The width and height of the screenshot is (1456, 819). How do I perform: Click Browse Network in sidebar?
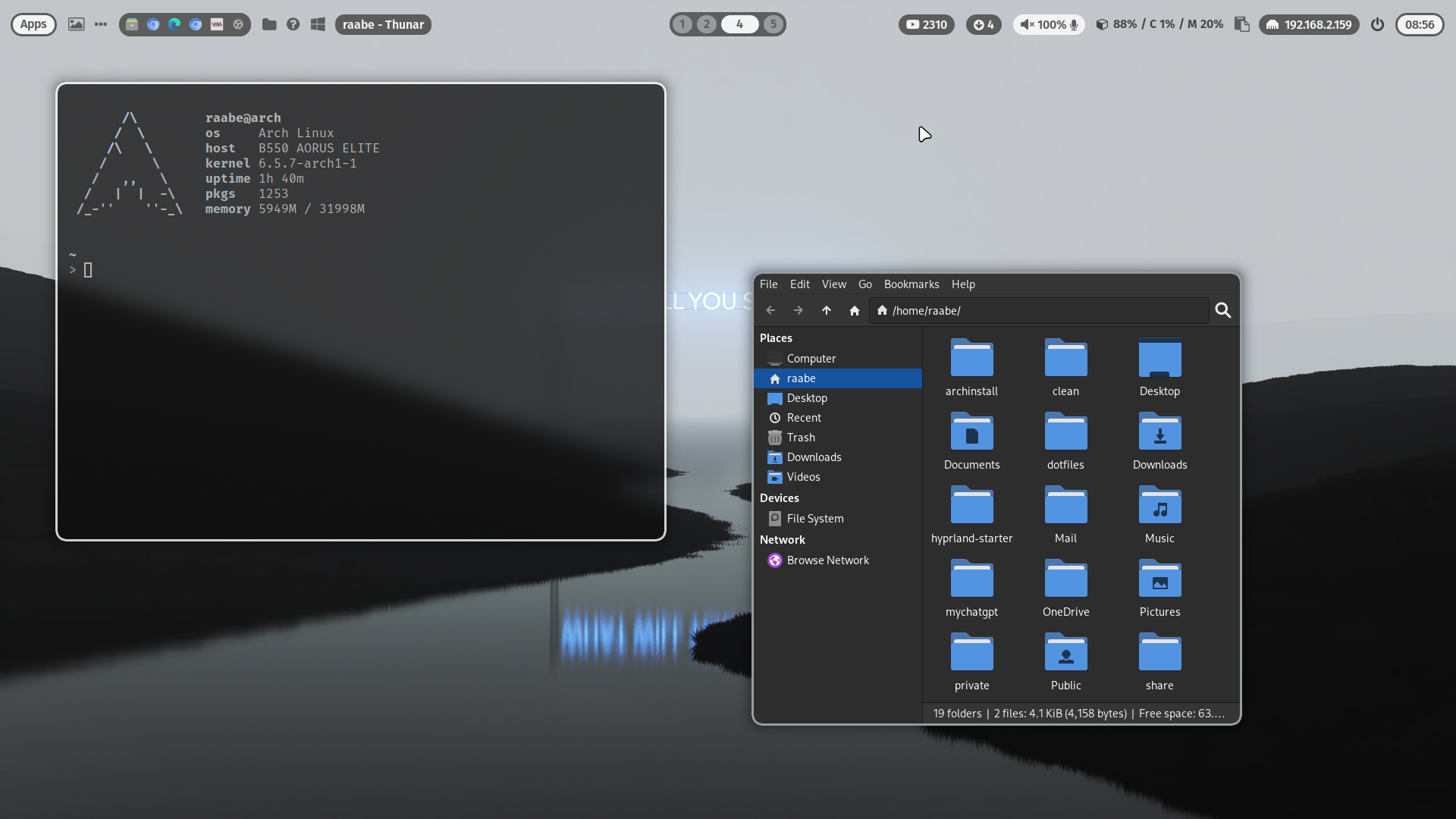coord(828,560)
